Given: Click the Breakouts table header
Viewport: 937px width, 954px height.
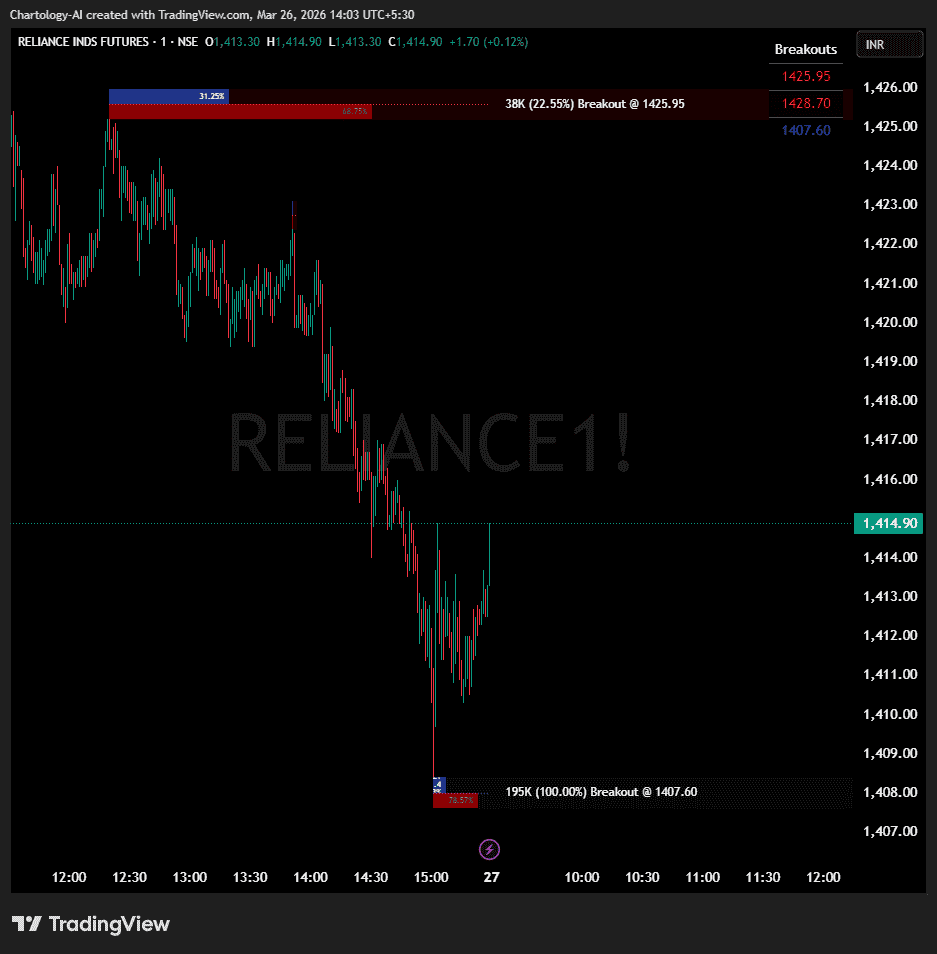Looking at the screenshot, I should [x=805, y=49].
